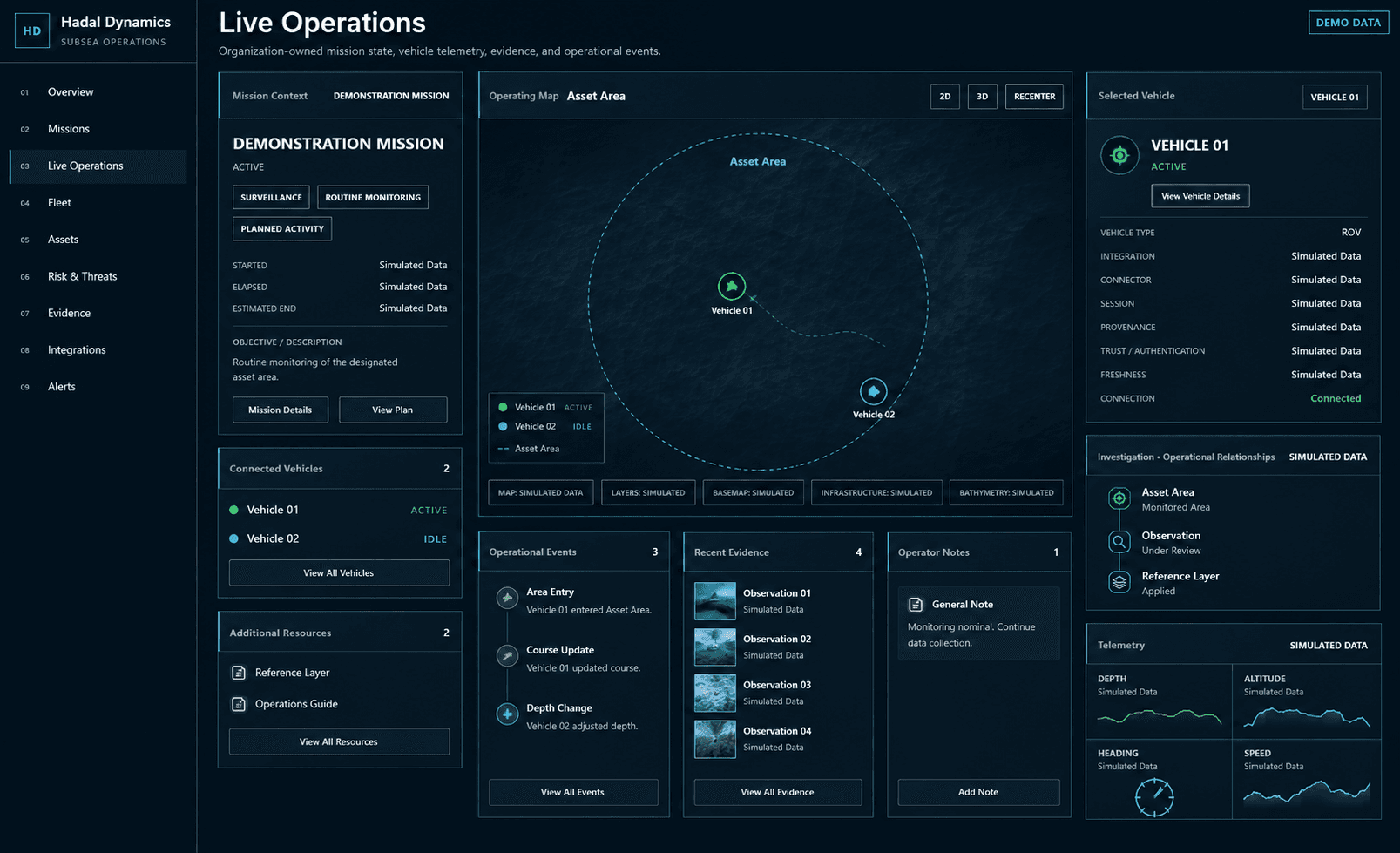Toggle the LAYERS: SIMULATED chip
Viewport: 1400px width, 853px height.
click(648, 492)
